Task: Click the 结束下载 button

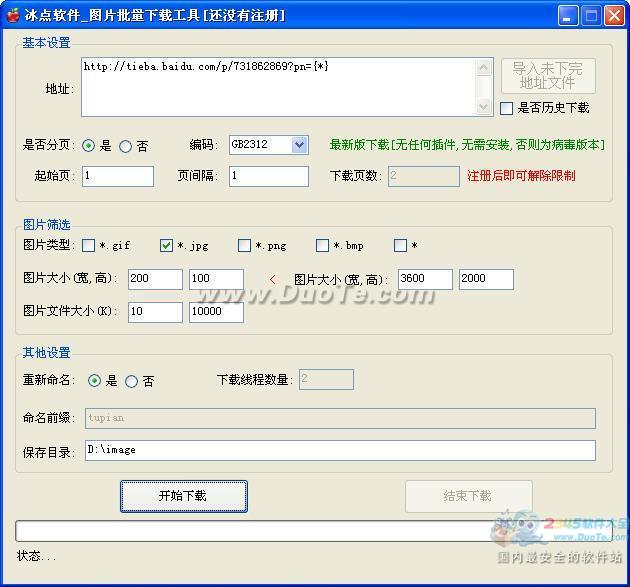Action: tap(468, 496)
